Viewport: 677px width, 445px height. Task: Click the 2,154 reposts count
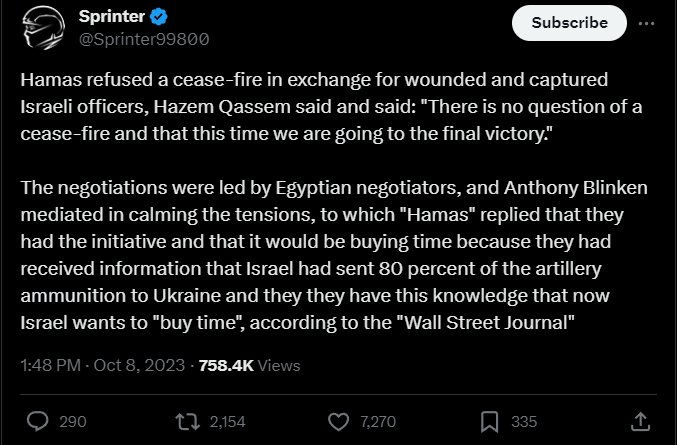tap(228, 422)
